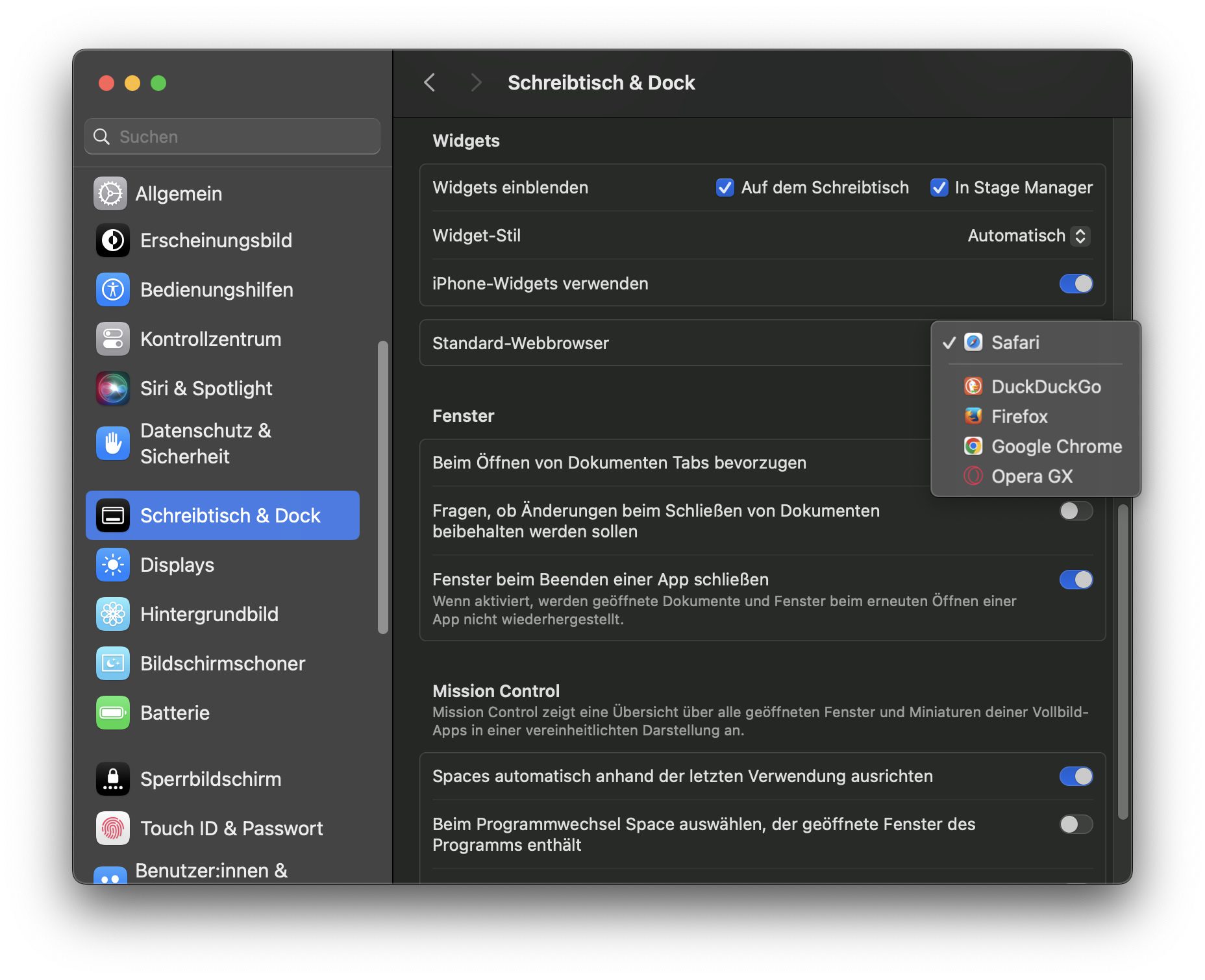The width and height of the screenshot is (1205, 980).
Task: Open the Displays sun icon
Action: point(113,565)
